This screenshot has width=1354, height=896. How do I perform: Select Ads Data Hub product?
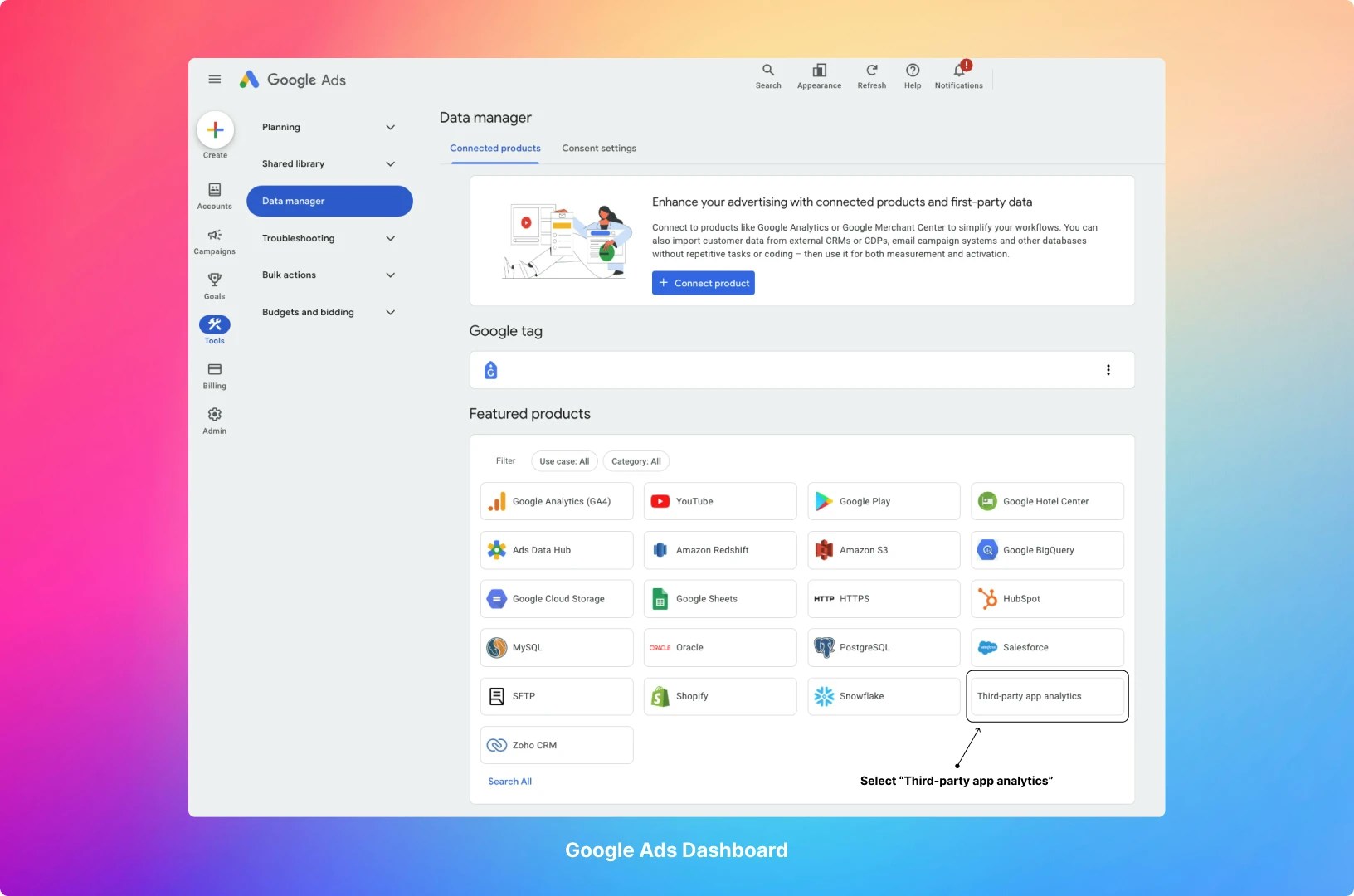[x=557, y=550]
